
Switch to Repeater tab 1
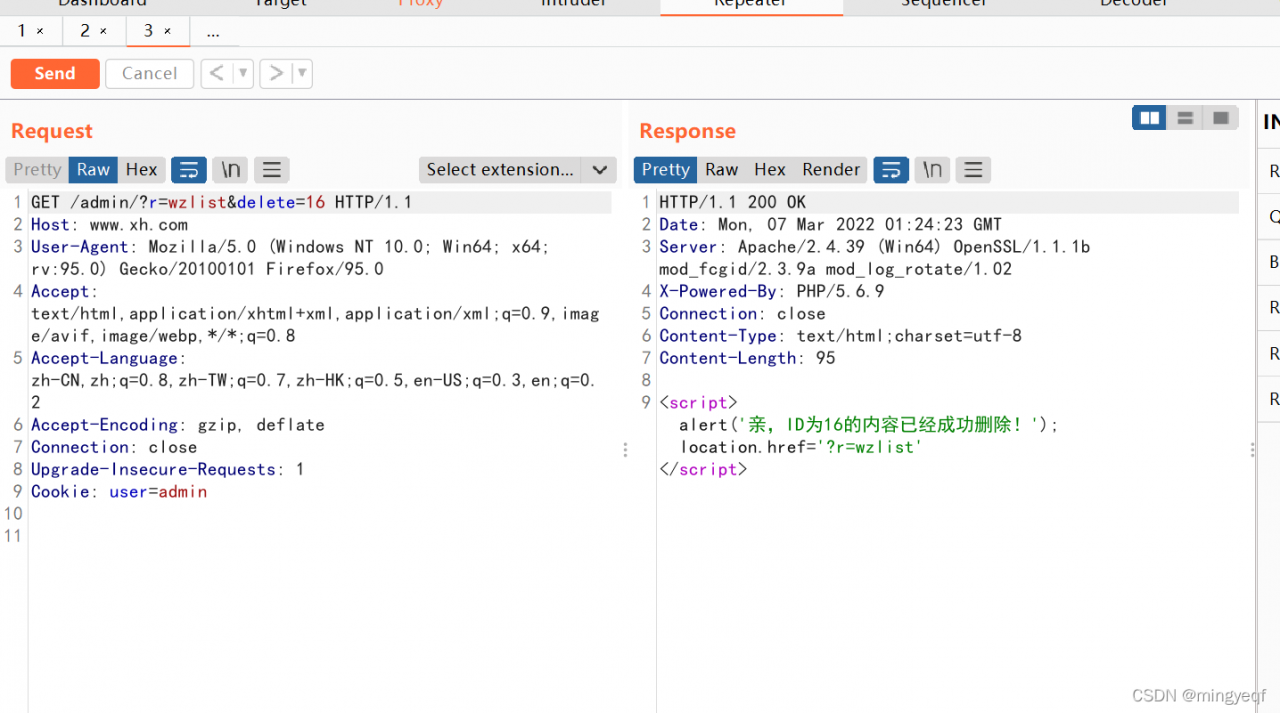(x=22, y=31)
